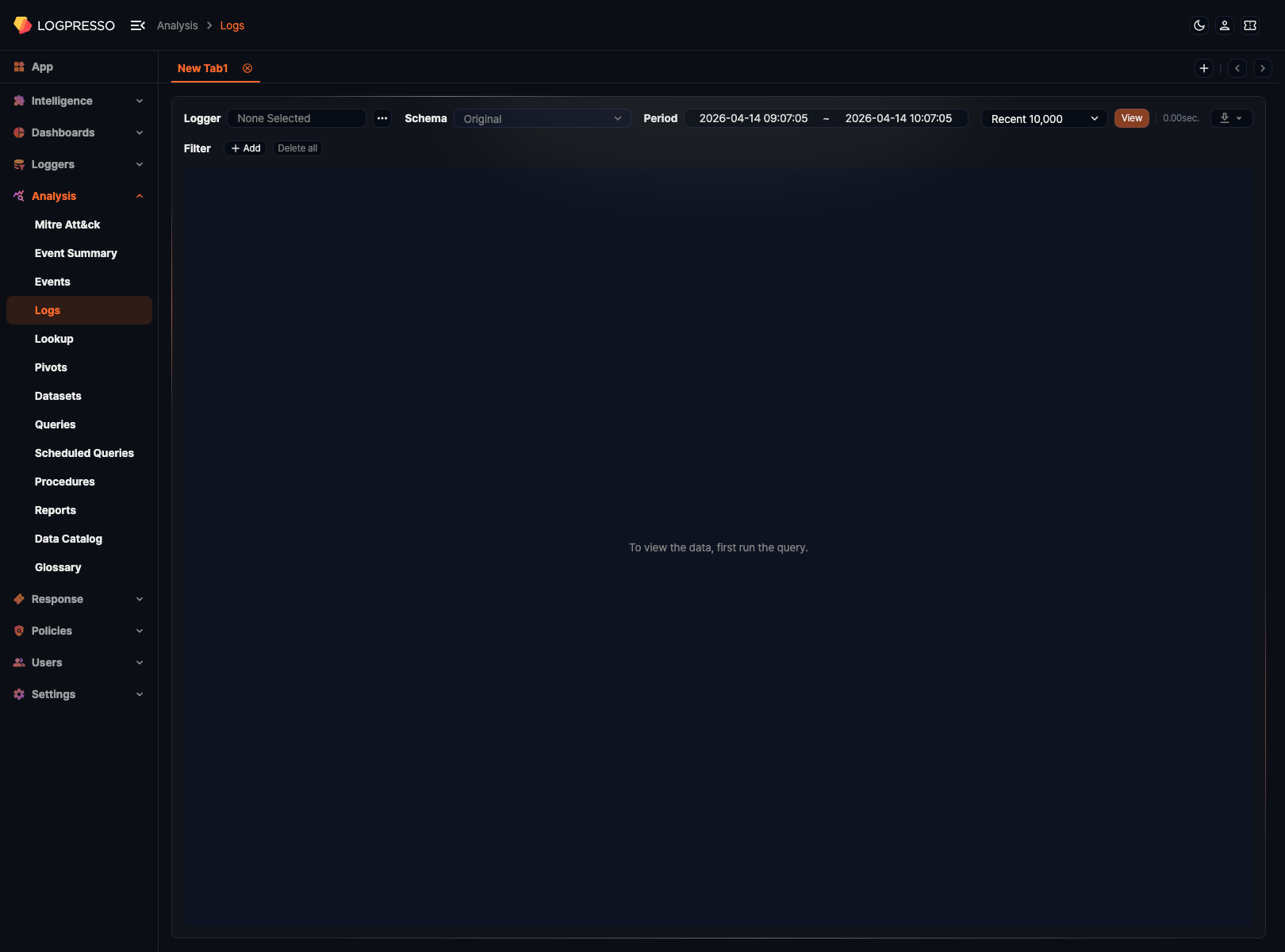This screenshot has height=952, width=1285.
Task: Collapse the sidebar with the menu icon
Action: (x=137, y=25)
